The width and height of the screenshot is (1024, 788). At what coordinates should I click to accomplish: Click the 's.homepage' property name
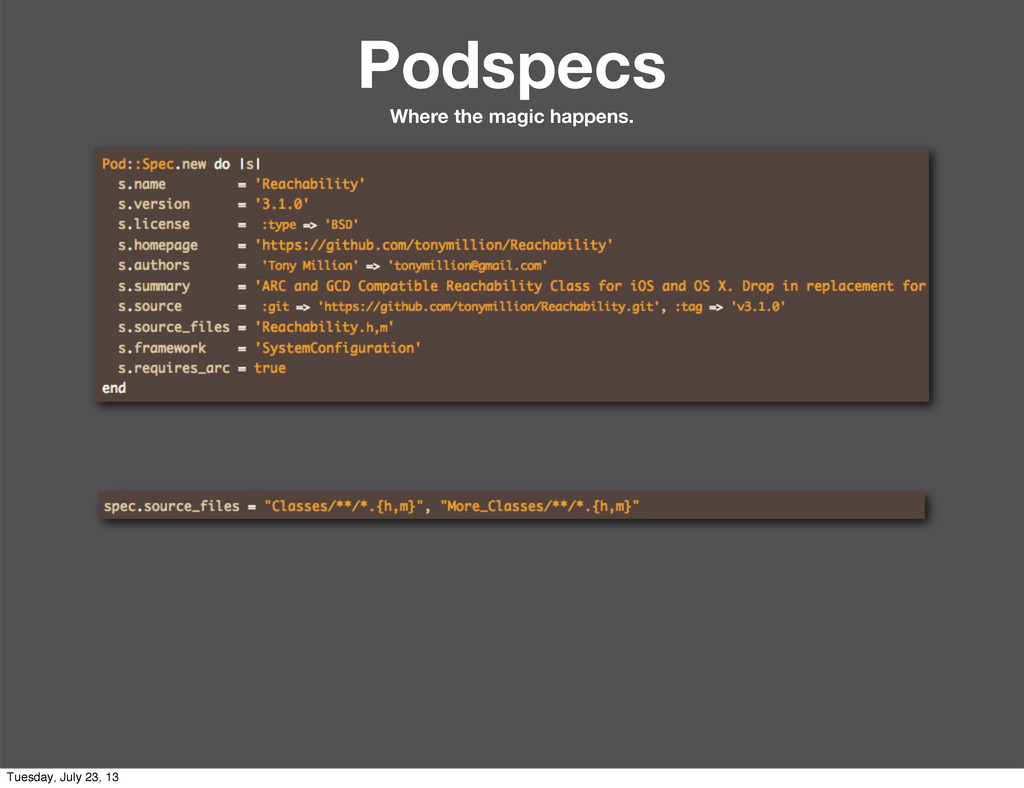coord(157,245)
